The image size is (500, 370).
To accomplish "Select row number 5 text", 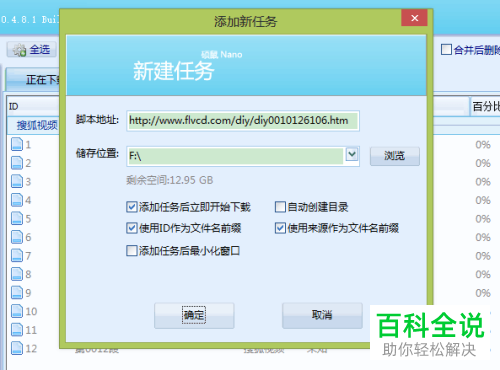I will click(x=28, y=219).
